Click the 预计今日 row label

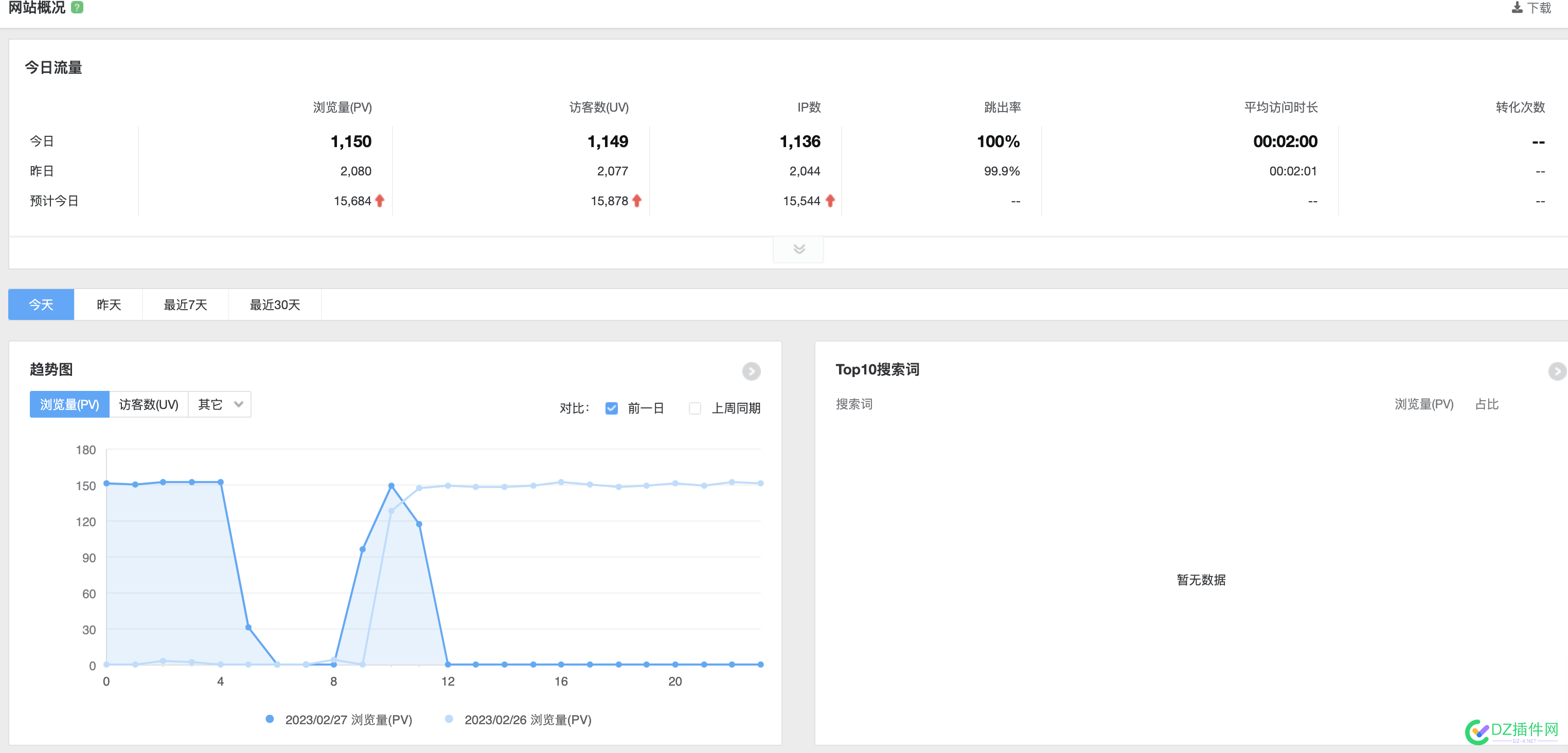point(54,200)
